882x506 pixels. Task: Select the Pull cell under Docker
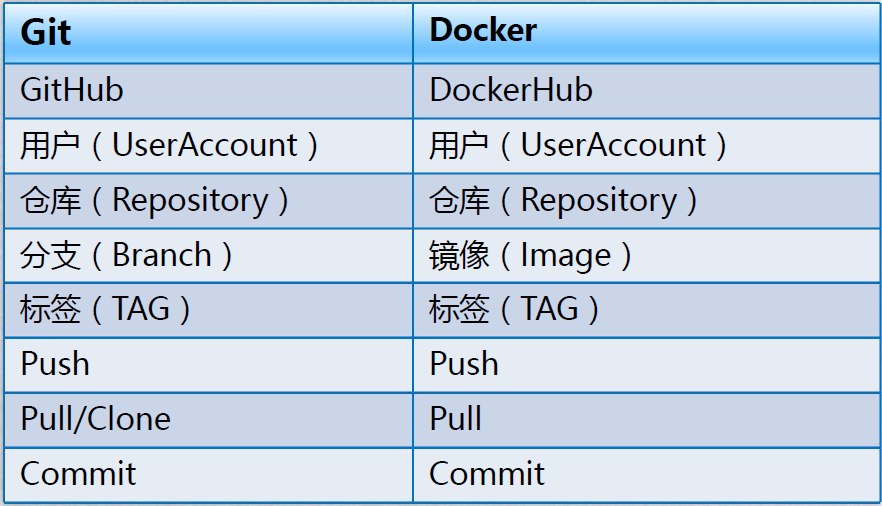point(455,419)
